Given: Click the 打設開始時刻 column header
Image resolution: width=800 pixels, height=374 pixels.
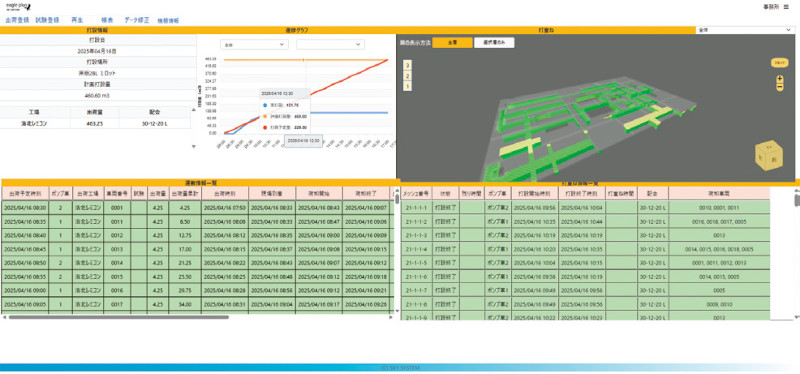Looking at the screenshot, I should click(535, 193).
